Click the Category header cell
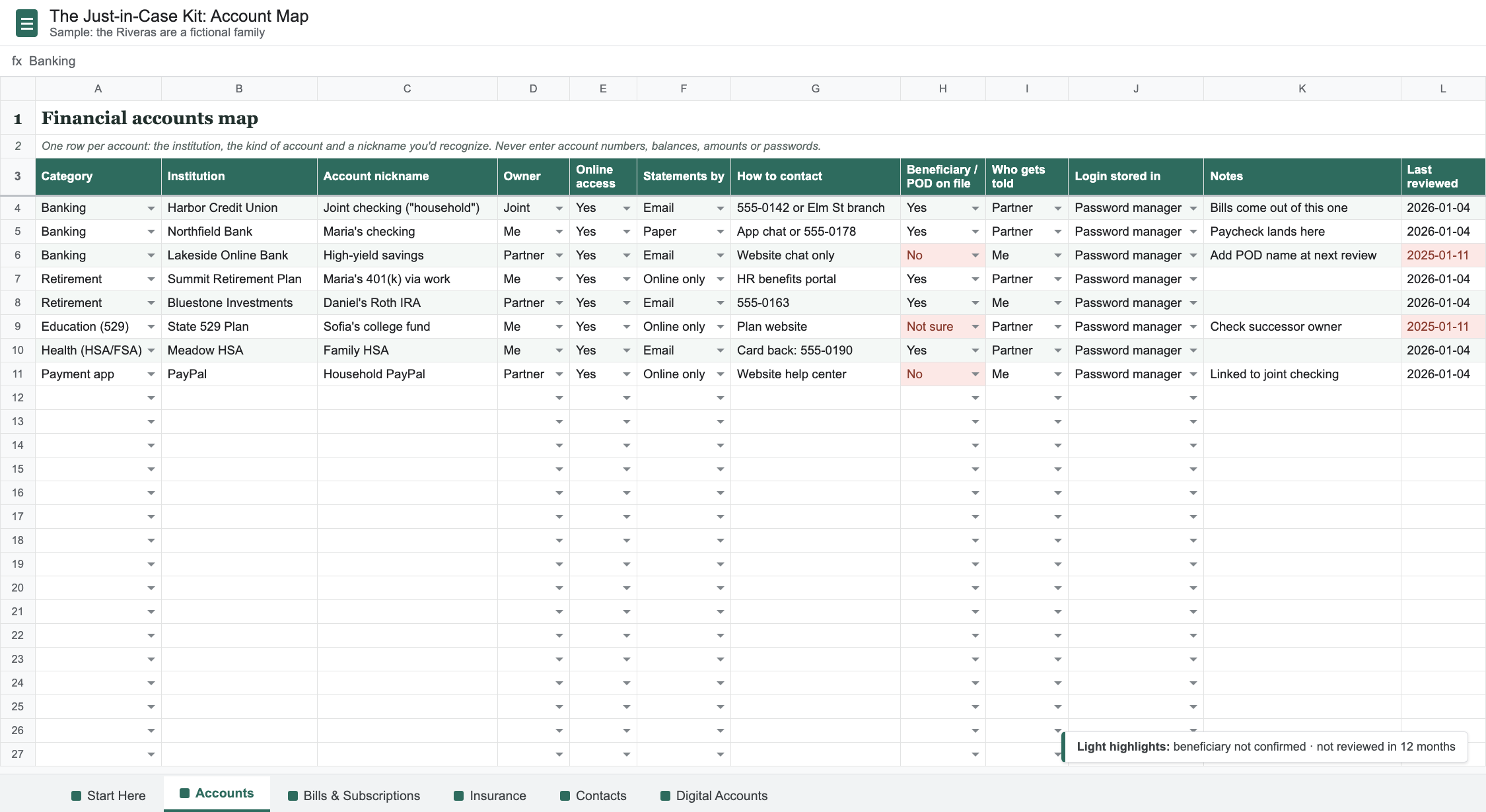 click(98, 176)
